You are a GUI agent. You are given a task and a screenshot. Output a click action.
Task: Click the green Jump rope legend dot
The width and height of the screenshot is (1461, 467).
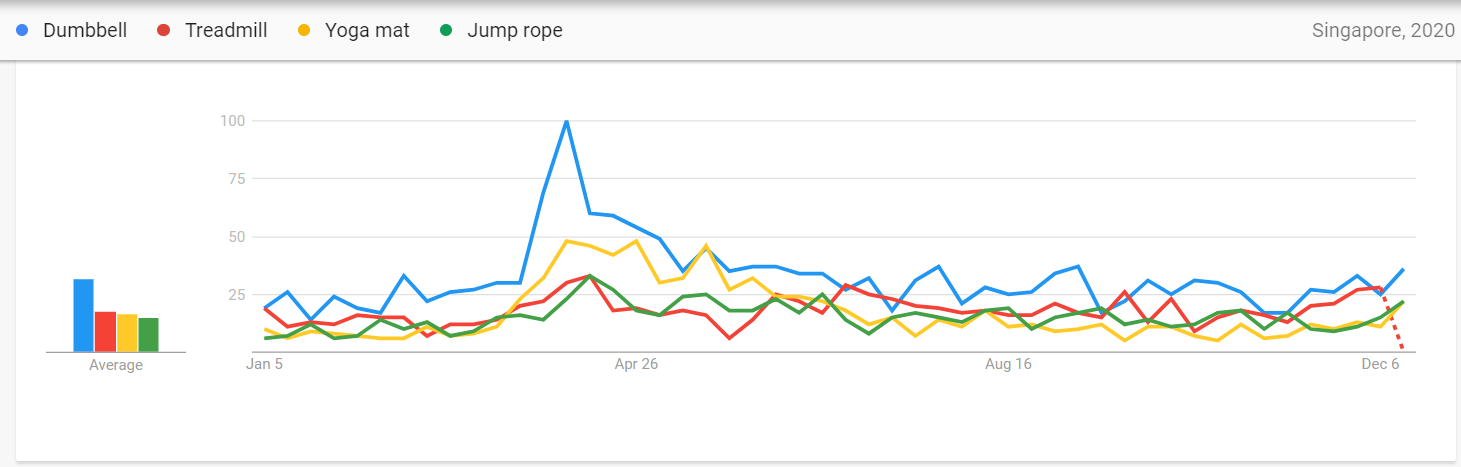[x=447, y=31]
